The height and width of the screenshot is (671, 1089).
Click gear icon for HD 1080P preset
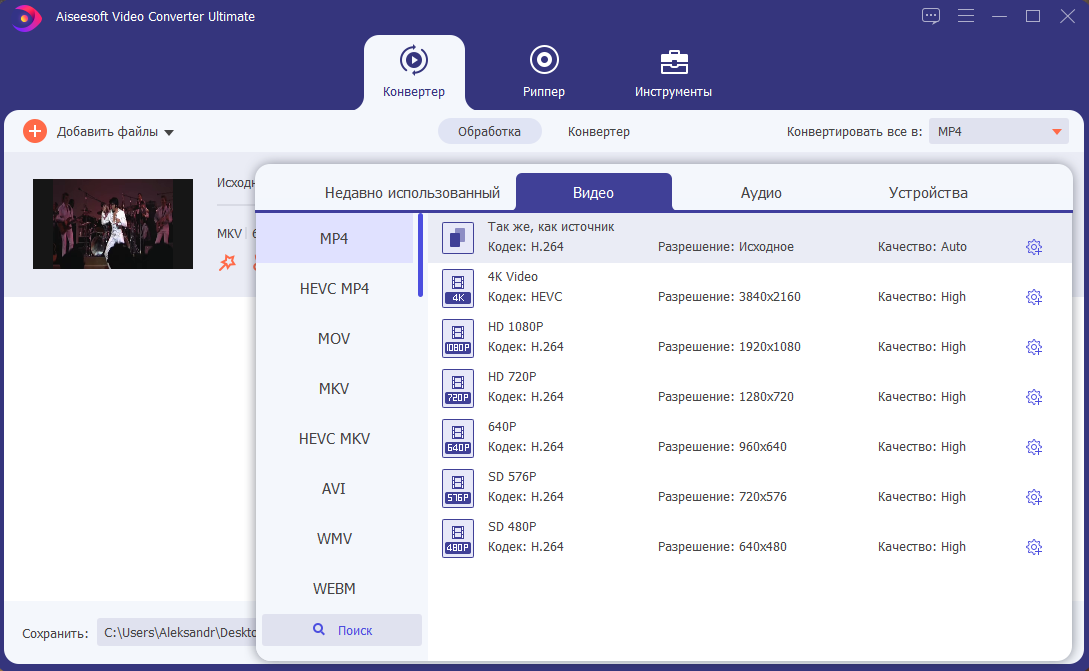[1034, 347]
